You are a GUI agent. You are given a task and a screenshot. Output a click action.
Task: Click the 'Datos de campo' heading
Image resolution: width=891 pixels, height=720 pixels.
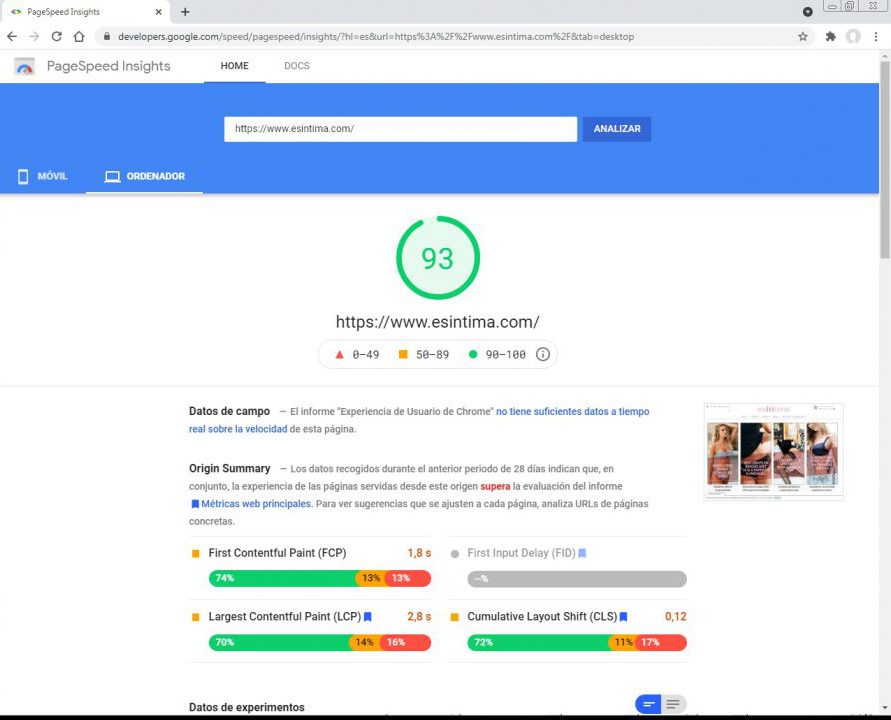coord(230,411)
